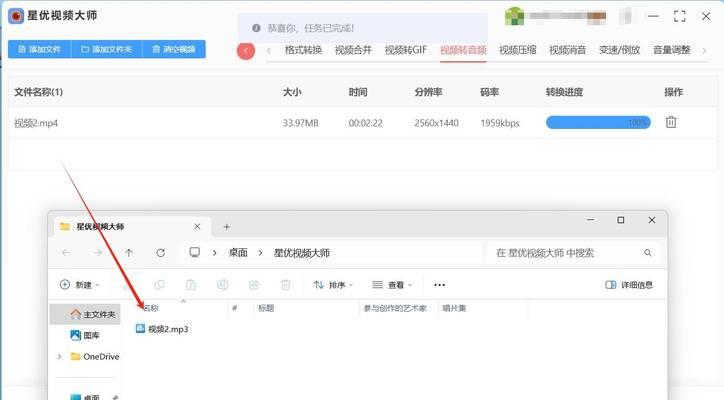Viewport: 724px width, 400px height.
Task: Sort by the 名称 column header
Action: pyautogui.click(x=151, y=308)
